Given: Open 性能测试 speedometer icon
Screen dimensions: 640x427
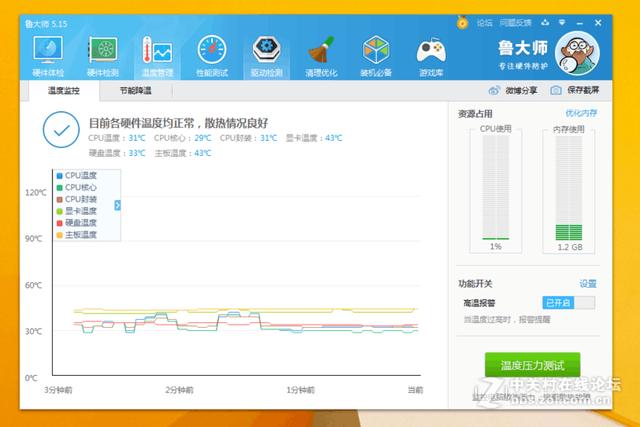Looking at the screenshot, I should click(x=212, y=50).
